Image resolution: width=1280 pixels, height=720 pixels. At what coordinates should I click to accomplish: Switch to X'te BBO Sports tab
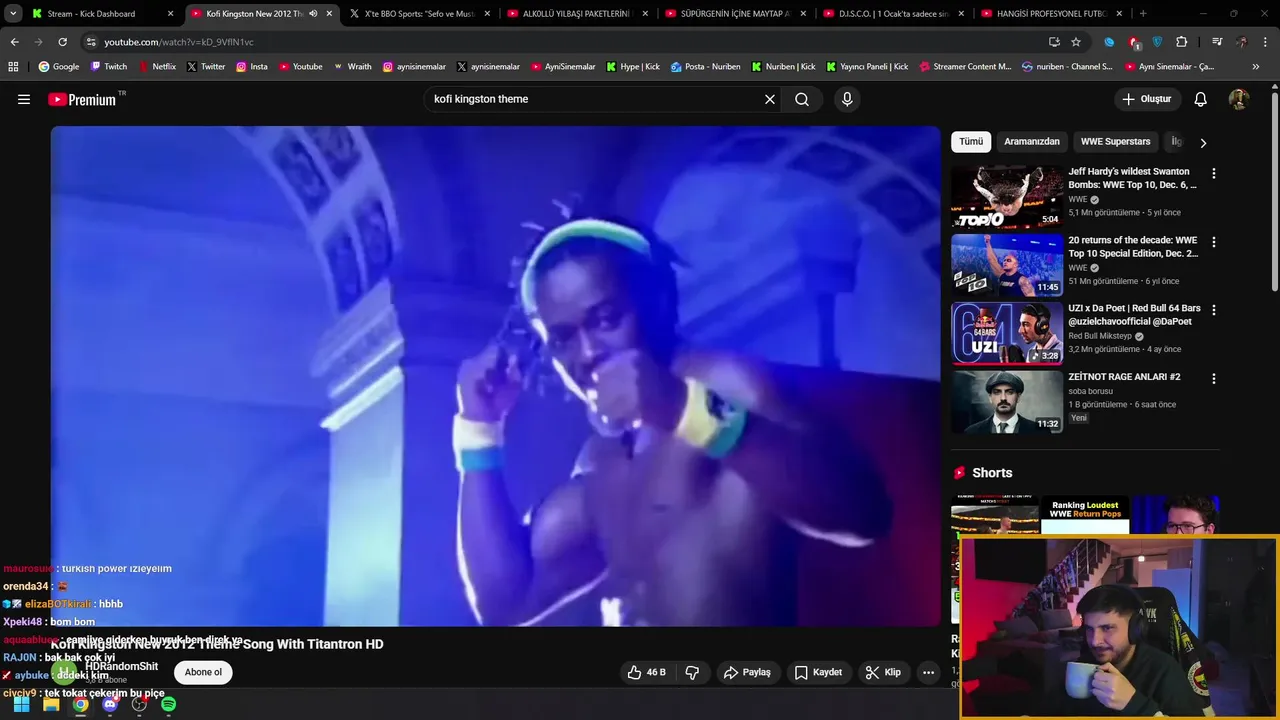tap(420, 14)
